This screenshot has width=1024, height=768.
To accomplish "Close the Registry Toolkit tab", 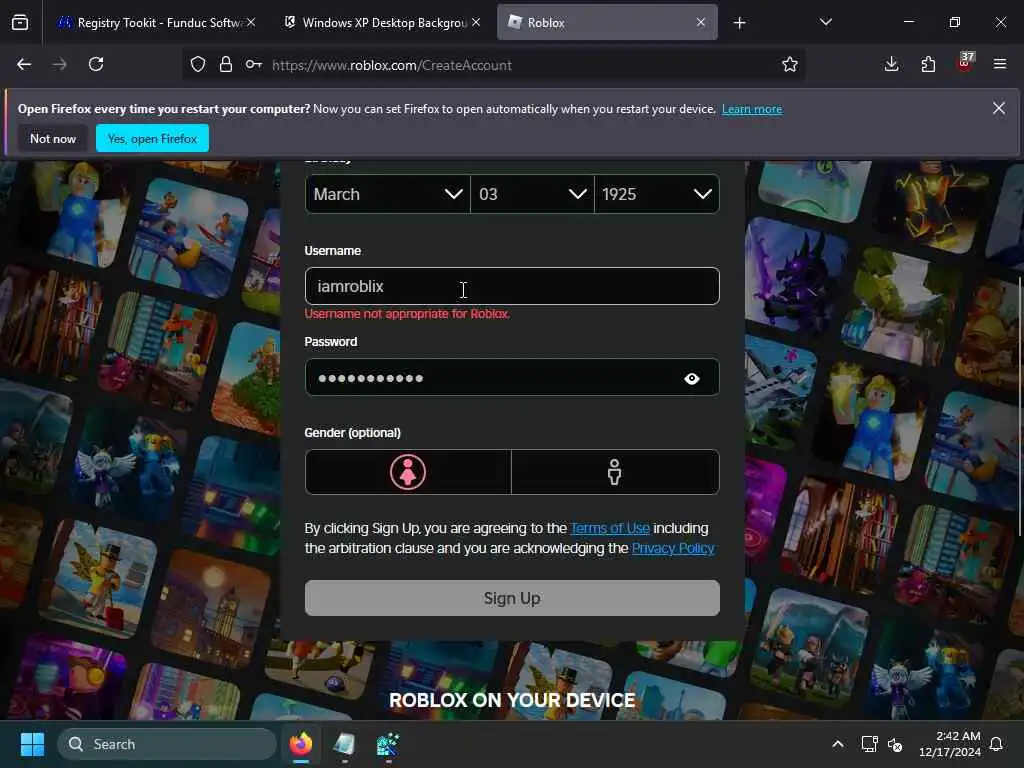I will [251, 23].
